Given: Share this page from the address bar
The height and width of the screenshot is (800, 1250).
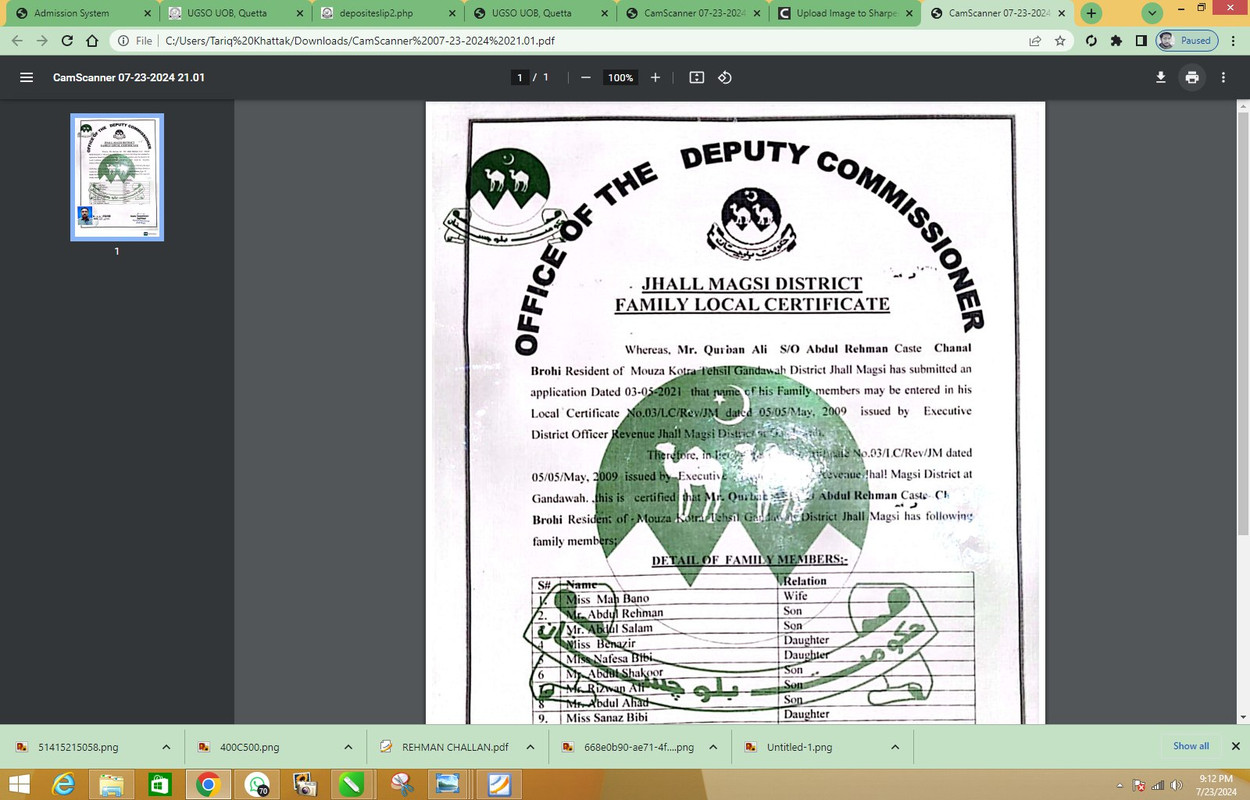Looking at the screenshot, I should click(1035, 41).
